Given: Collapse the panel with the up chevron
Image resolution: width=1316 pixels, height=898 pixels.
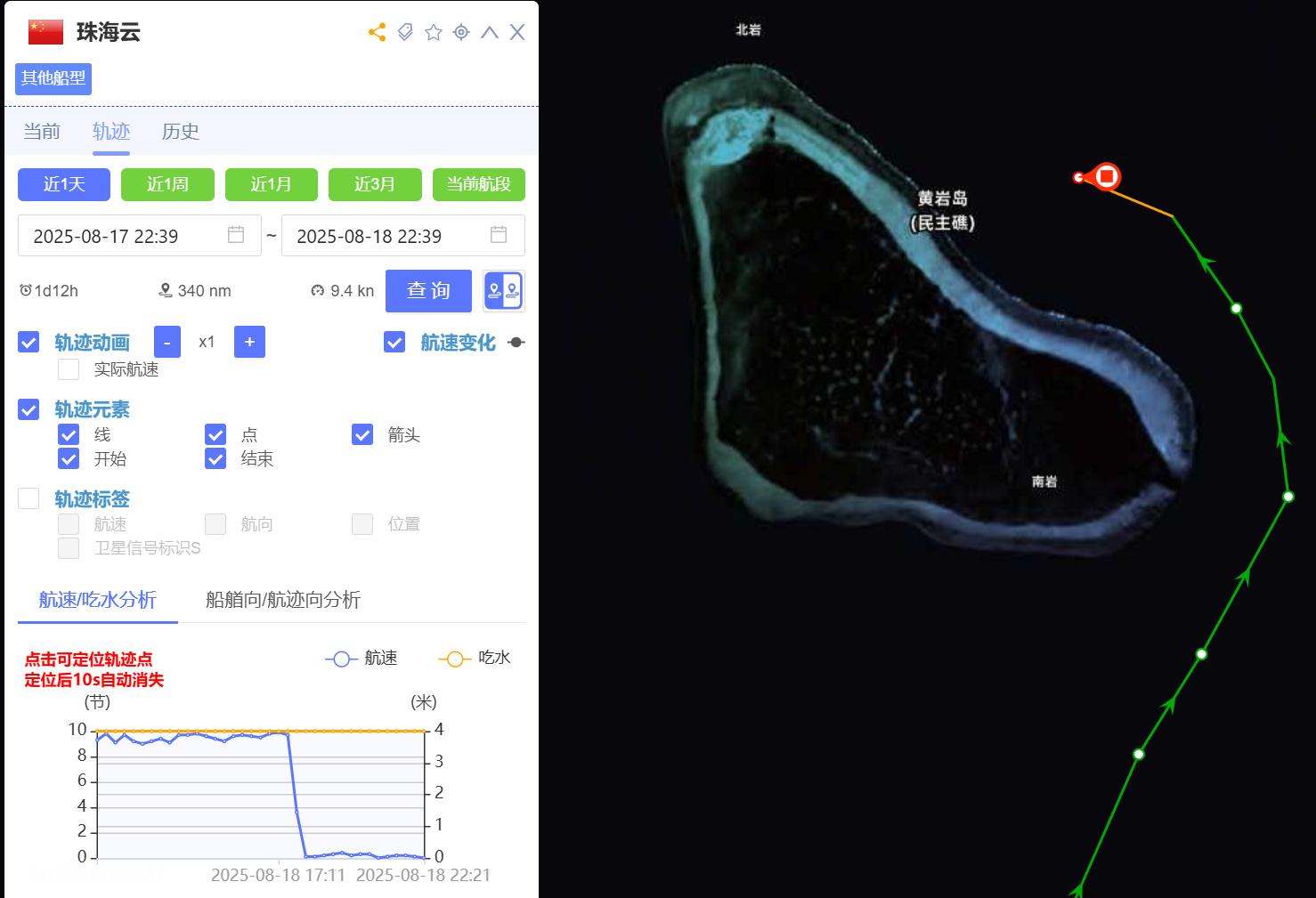Looking at the screenshot, I should [490, 33].
